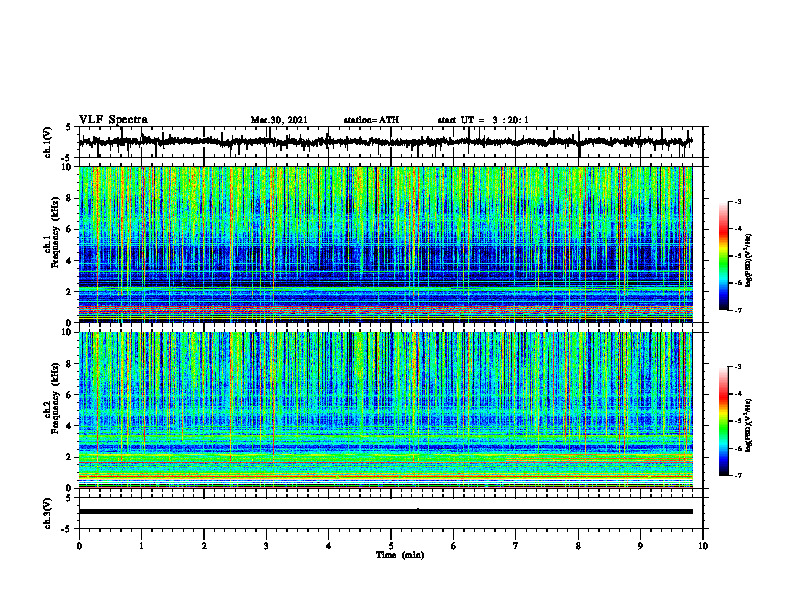Click the ch.1 colorbar "-3" tick value
Screen dimensions: 792x612
coord(738,202)
